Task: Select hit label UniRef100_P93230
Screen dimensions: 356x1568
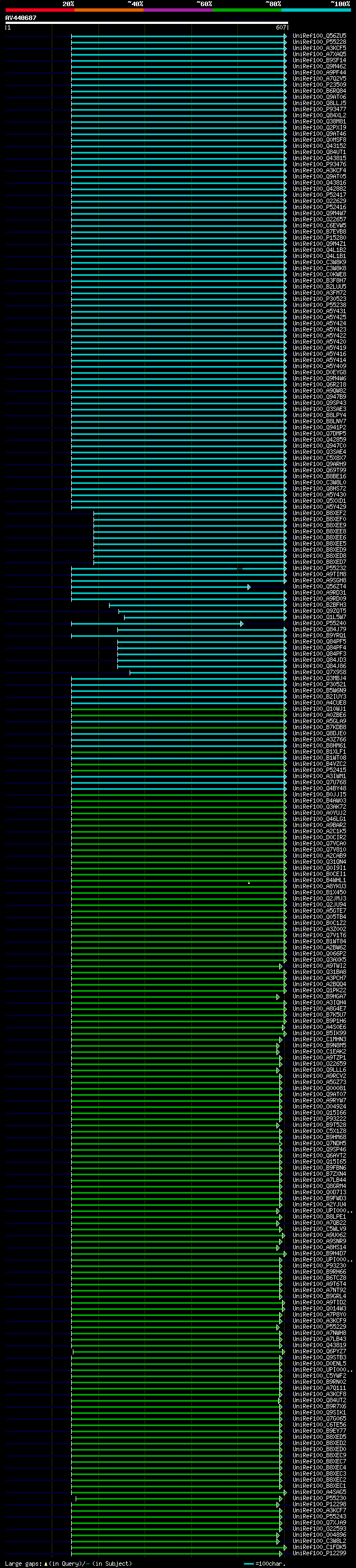Action: coord(319,1265)
